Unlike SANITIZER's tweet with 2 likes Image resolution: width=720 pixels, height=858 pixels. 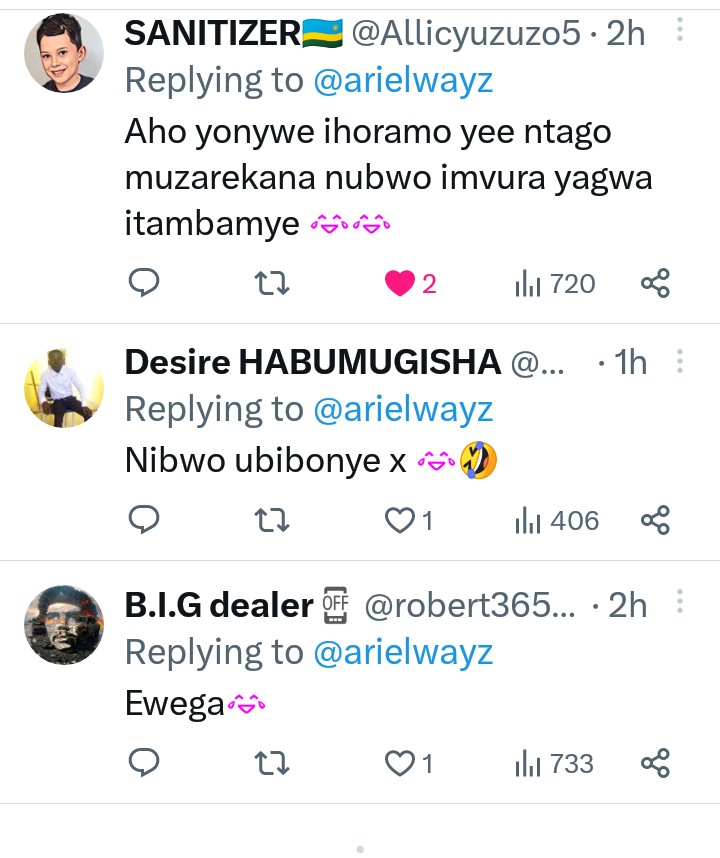(x=400, y=284)
